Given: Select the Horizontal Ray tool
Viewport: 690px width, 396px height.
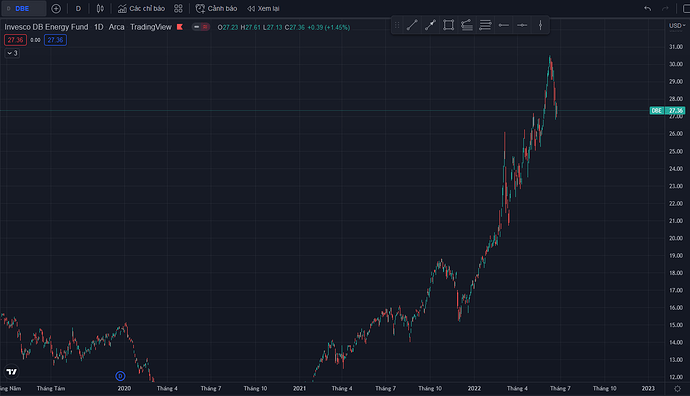Looking at the screenshot, I should tap(504, 25).
